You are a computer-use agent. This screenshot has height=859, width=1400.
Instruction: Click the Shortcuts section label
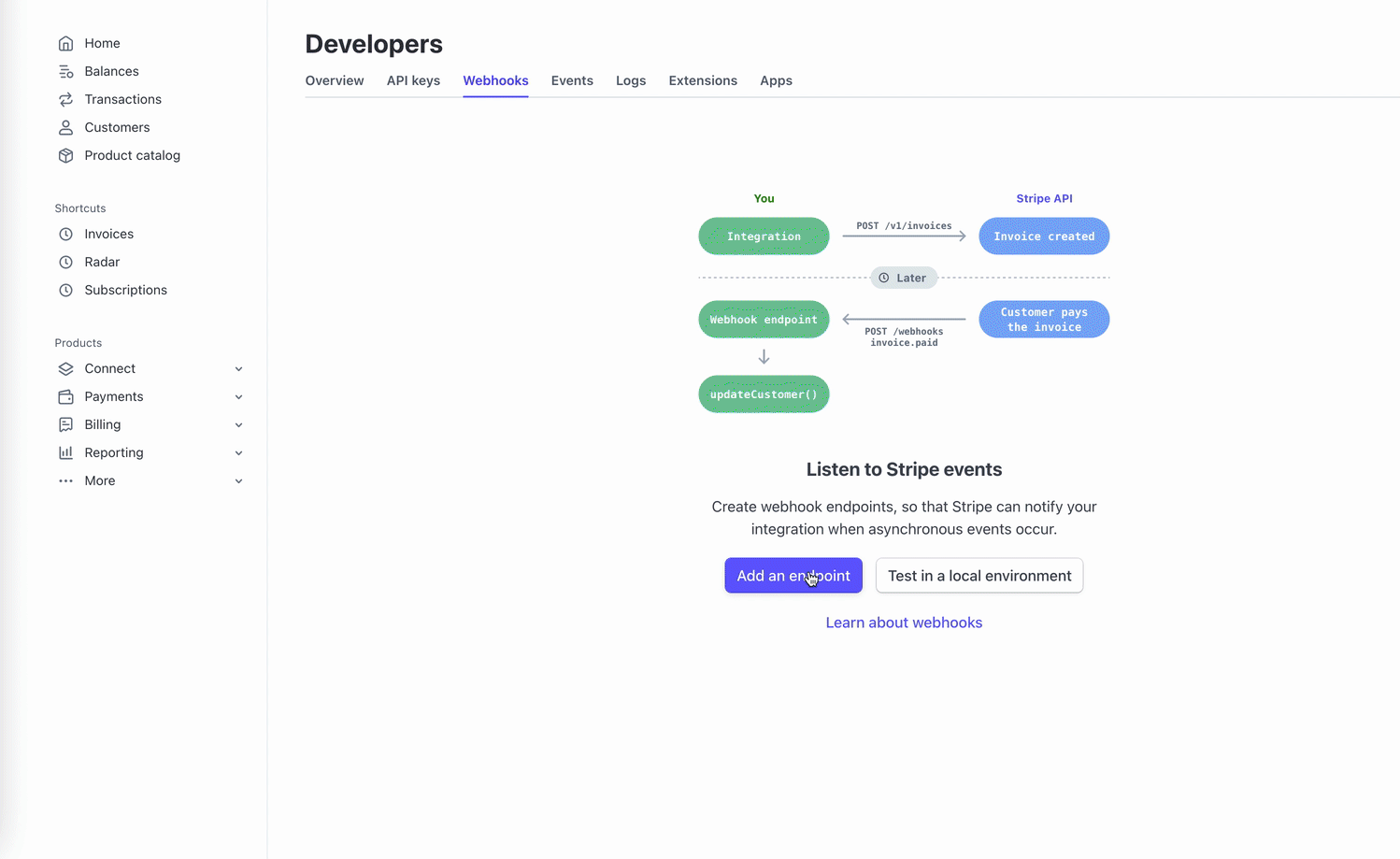pyautogui.click(x=79, y=208)
